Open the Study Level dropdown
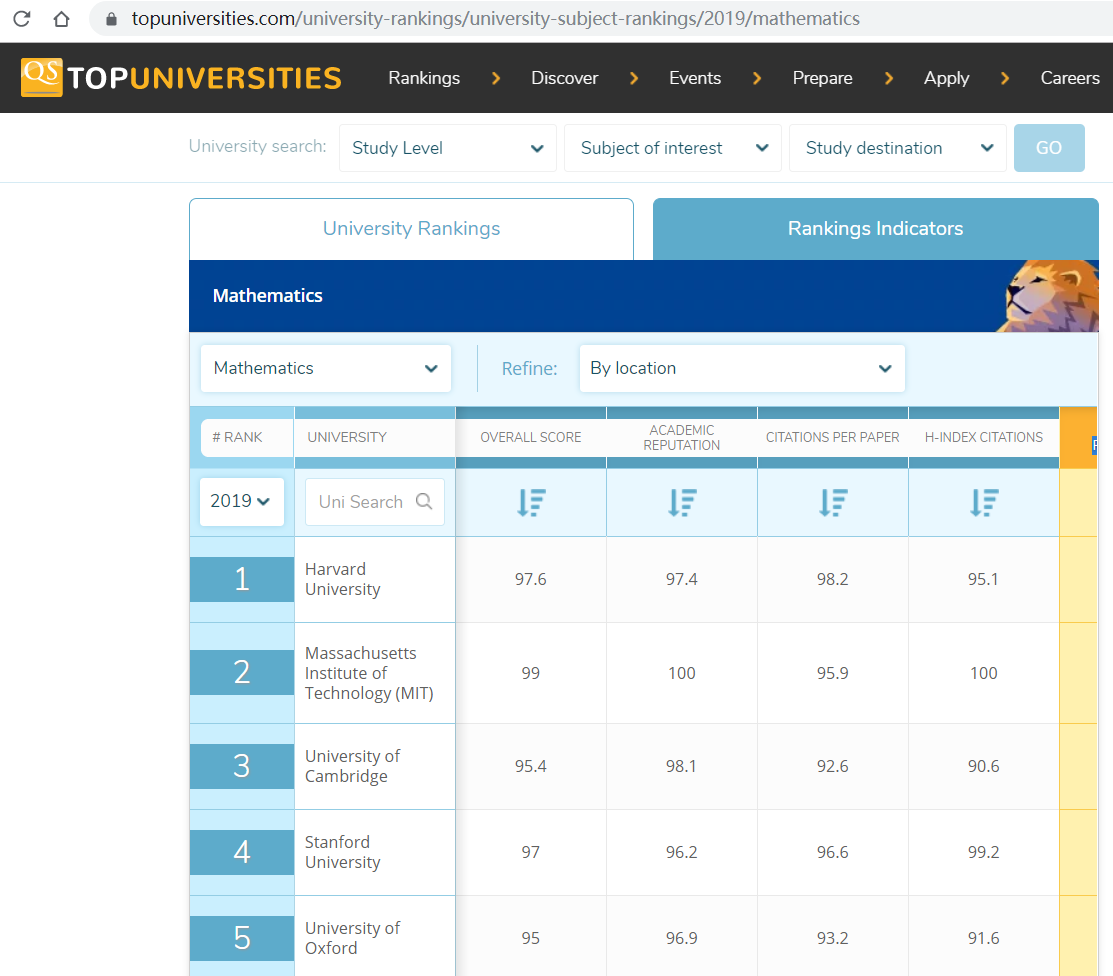Screen dimensions: 1113x976 pos(447,148)
